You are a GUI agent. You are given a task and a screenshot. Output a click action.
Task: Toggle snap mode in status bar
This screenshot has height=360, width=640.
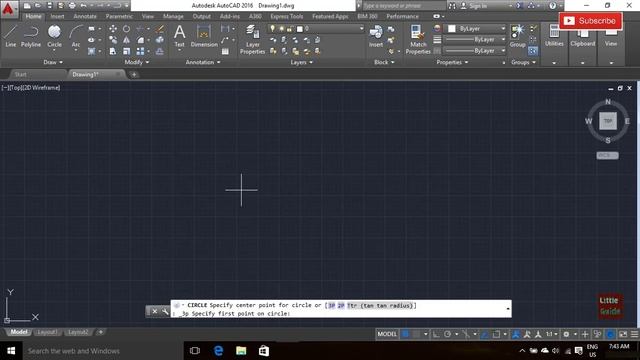[x=416, y=334]
